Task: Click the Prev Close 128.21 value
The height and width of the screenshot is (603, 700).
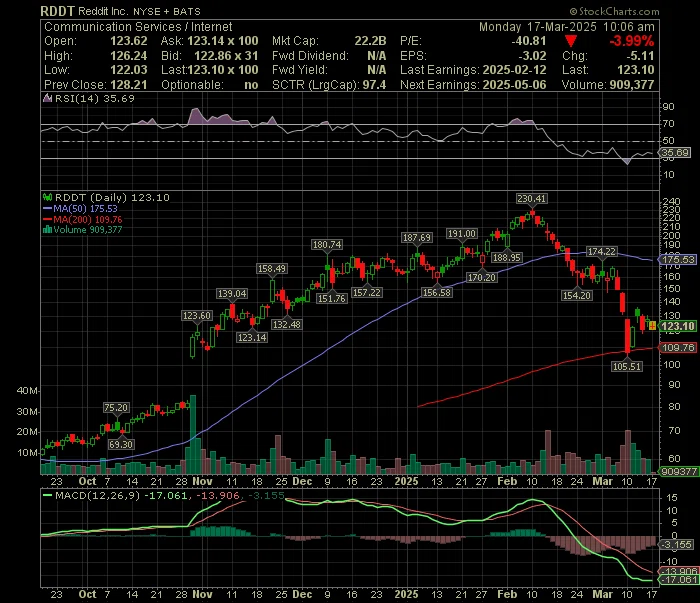Action: (x=129, y=85)
